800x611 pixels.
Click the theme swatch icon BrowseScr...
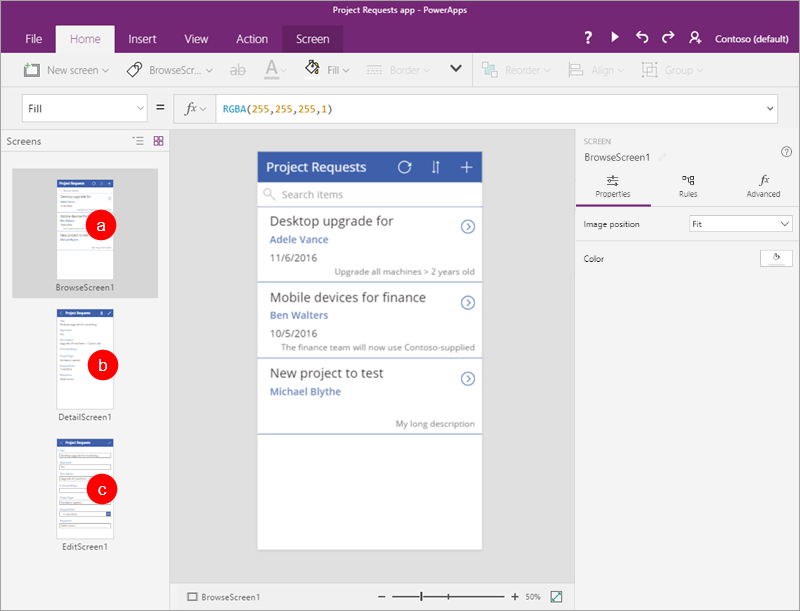(134, 70)
